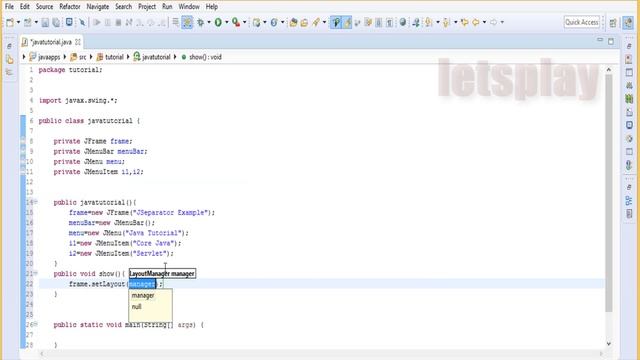Toggle Skip All Breakpoints icon
This screenshot has height=360, width=640.
[x=82, y=22]
